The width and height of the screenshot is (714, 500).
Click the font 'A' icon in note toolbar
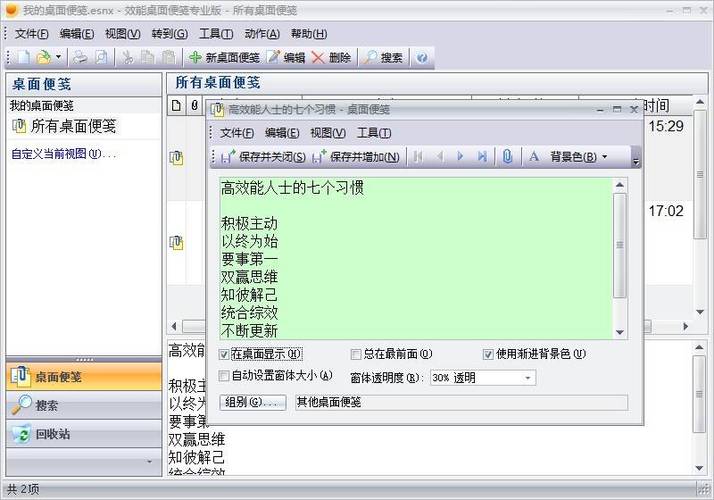pyautogui.click(x=534, y=157)
